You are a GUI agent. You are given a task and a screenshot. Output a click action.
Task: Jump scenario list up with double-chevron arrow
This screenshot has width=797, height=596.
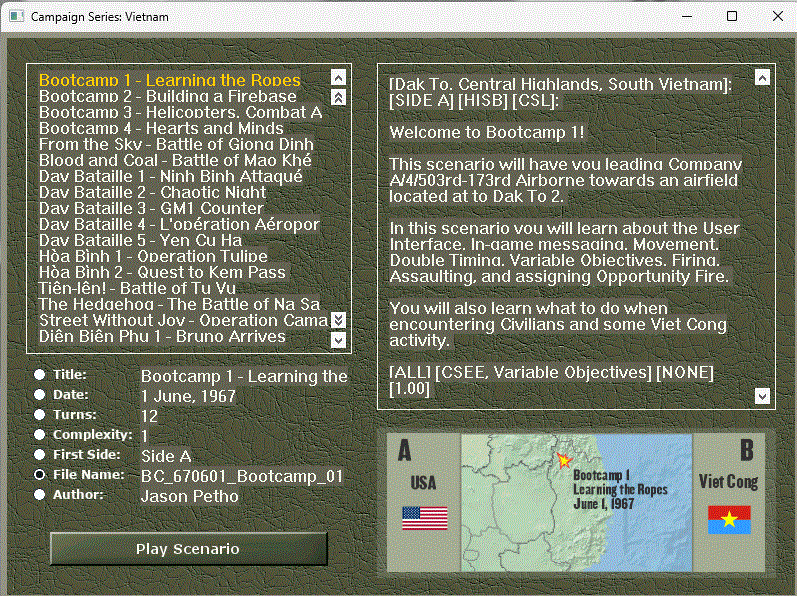coord(339,97)
